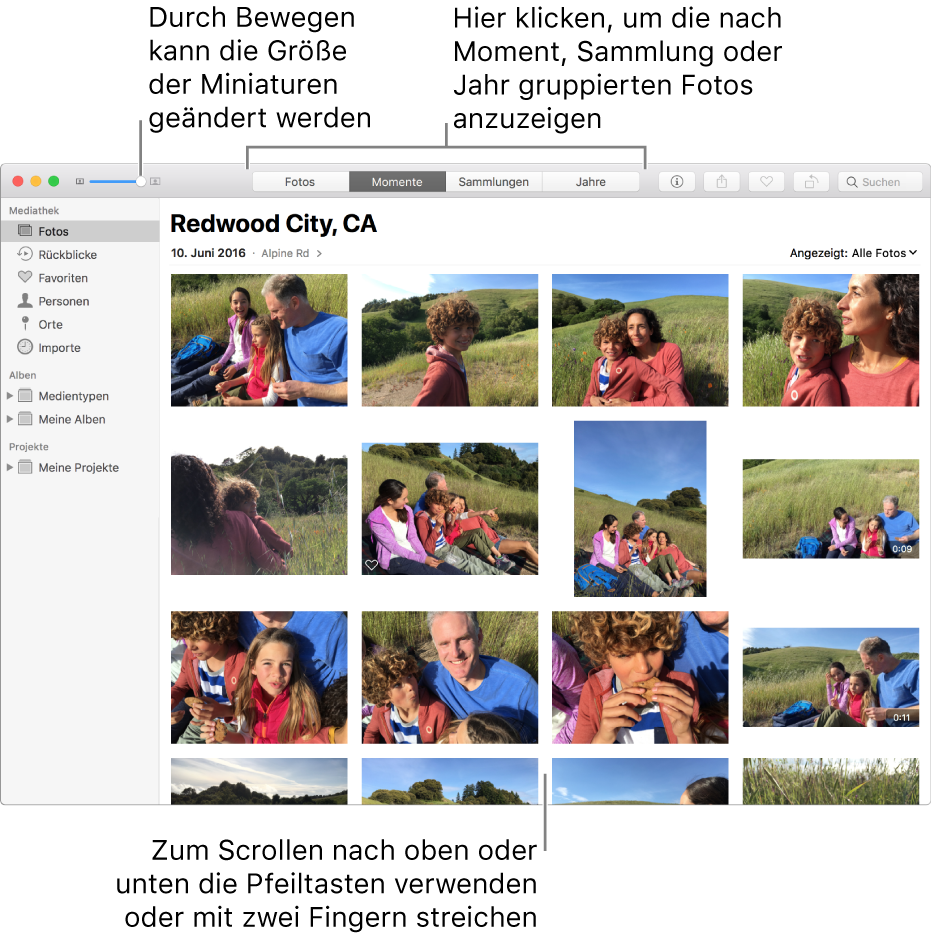This screenshot has width=931, height=934.
Task: Open Importe in the sidebar
Action: click(59, 348)
